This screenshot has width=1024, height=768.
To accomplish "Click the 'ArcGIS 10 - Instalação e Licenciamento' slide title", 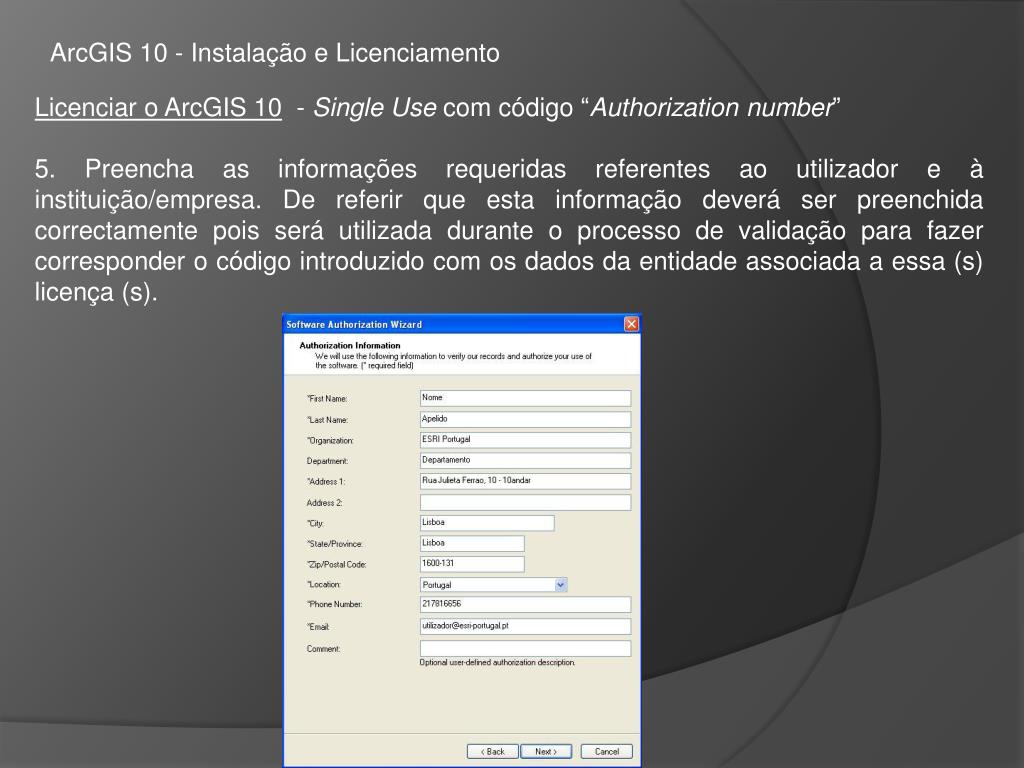I will [275, 54].
